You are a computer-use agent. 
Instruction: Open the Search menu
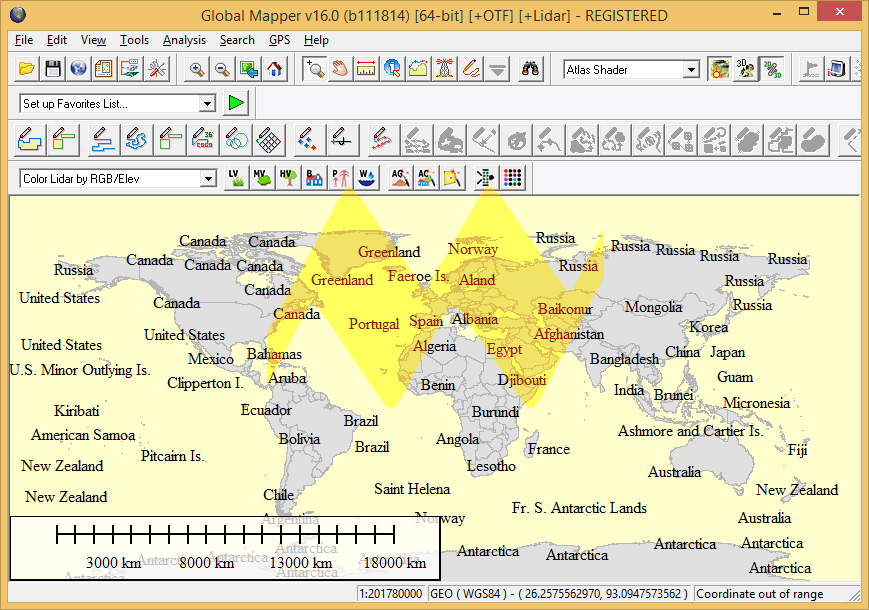tap(237, 40)
